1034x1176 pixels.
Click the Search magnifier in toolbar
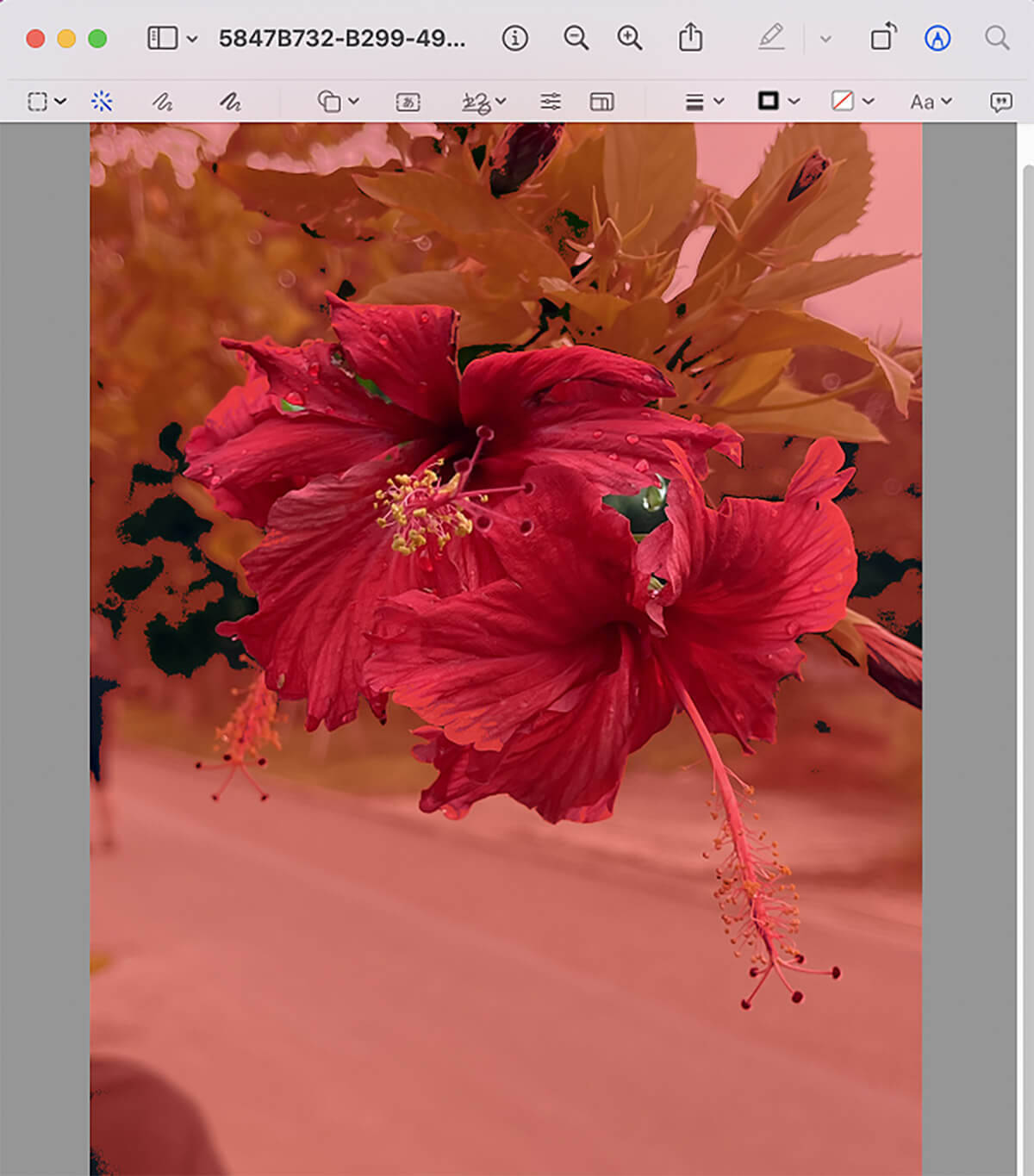997,38
